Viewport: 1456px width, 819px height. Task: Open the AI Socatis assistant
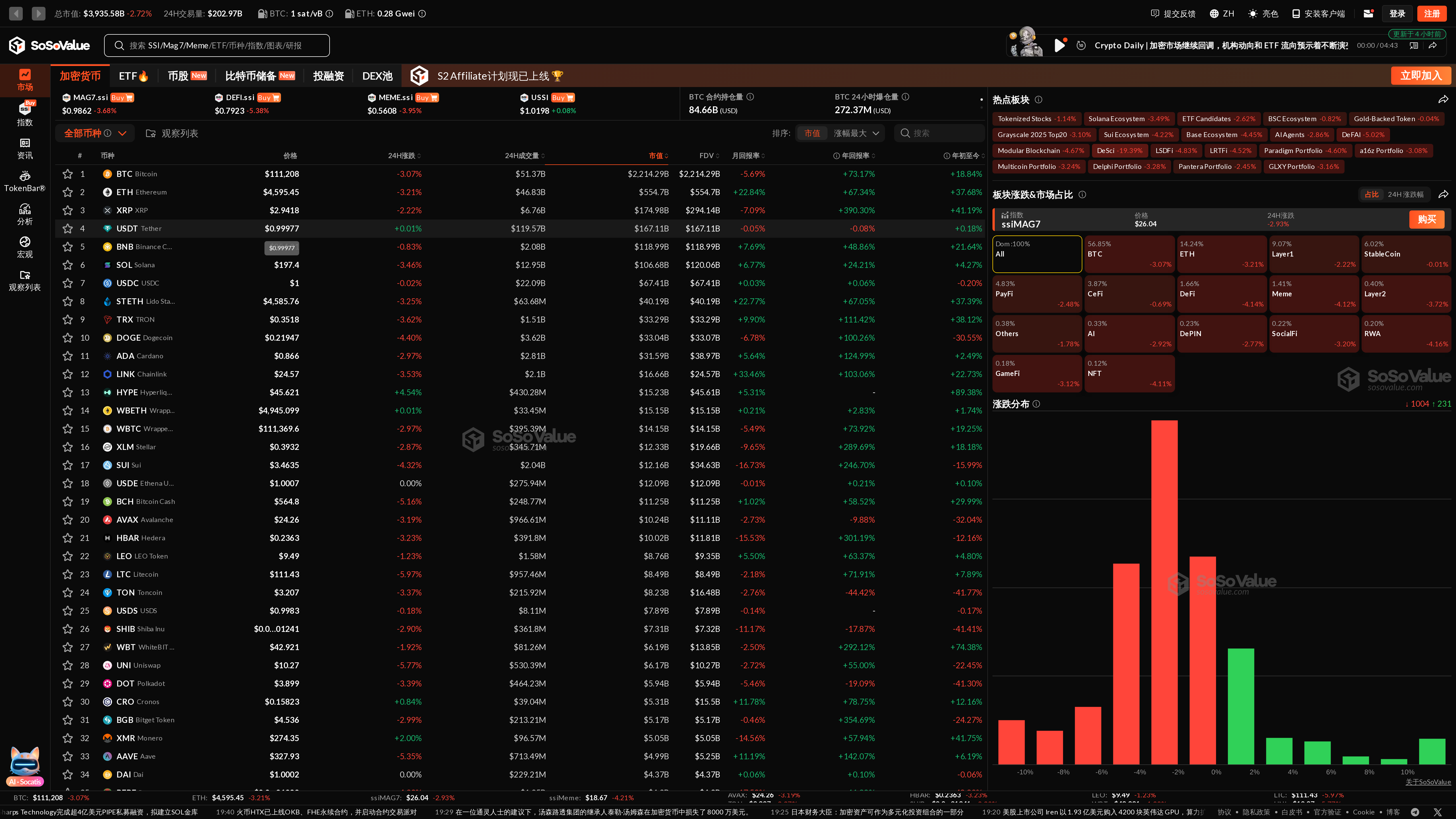tap(25, 766)
